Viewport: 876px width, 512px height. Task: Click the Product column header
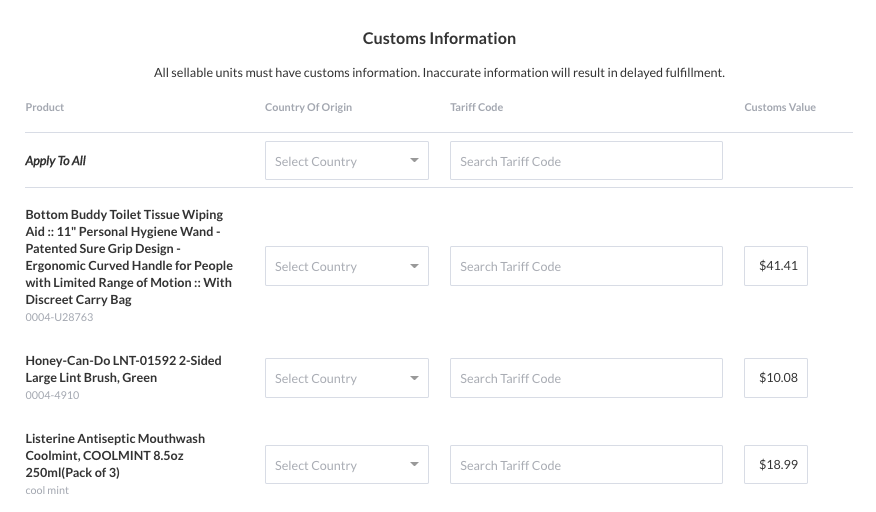pyautogui.click(x=45, y=107)
